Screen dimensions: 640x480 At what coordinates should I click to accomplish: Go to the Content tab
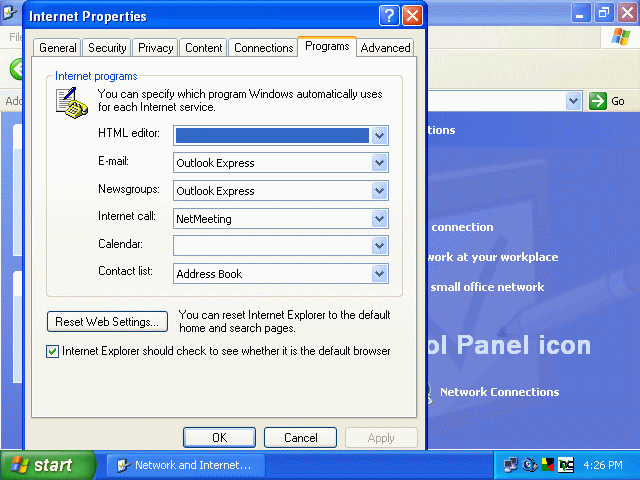203,48
